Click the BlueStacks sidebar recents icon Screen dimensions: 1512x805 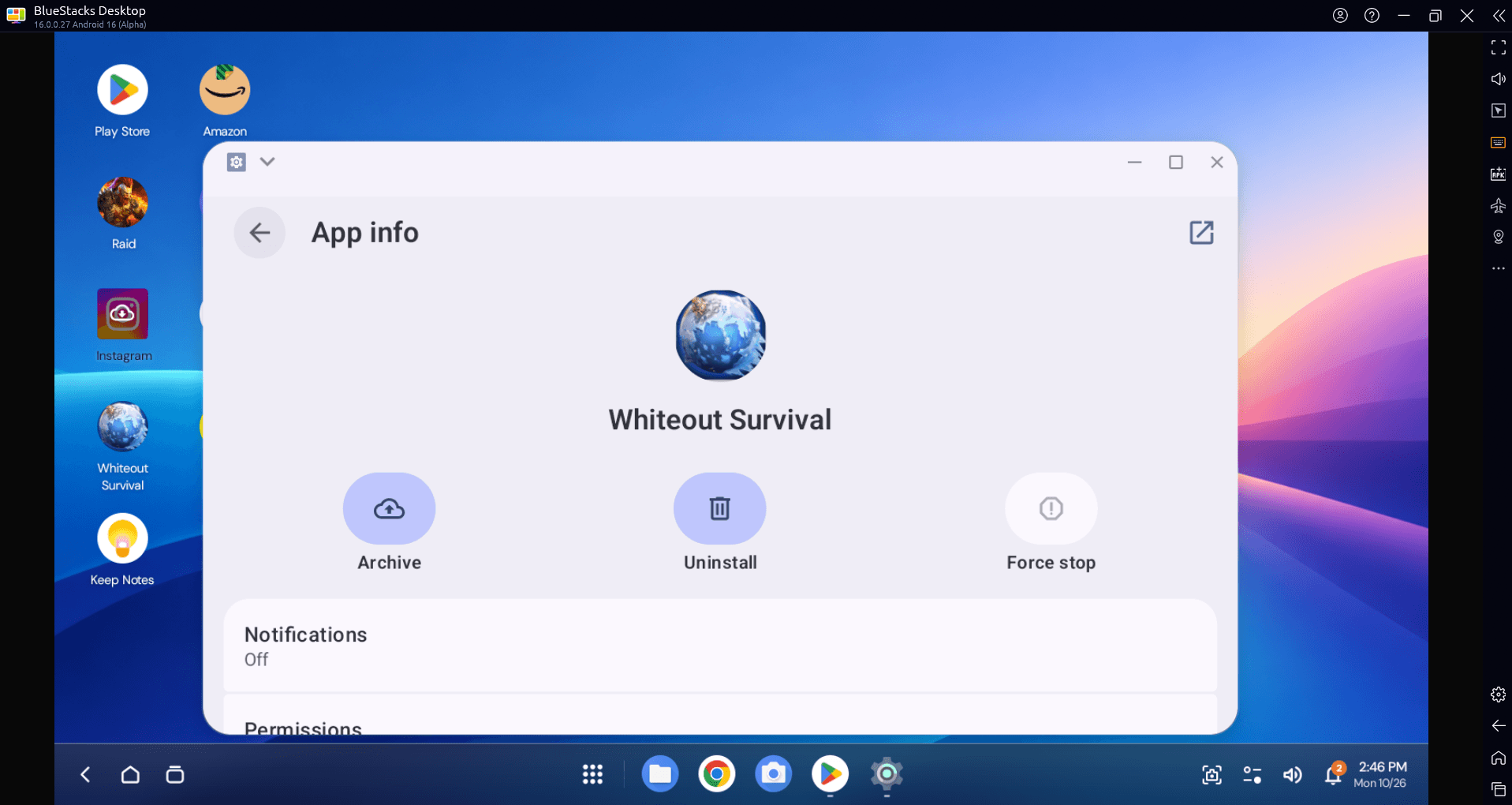point(1499,789)
